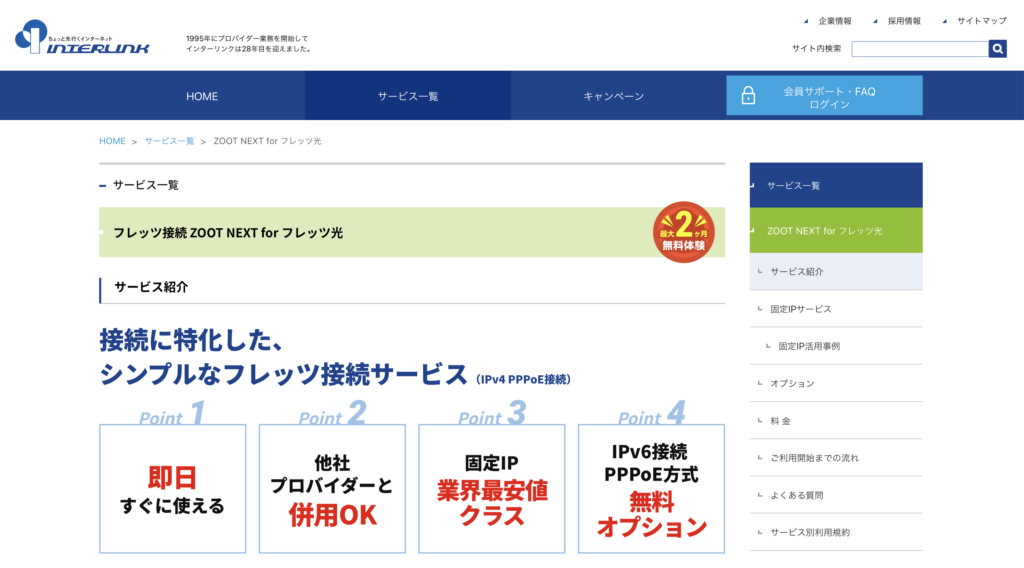Open よくある質問 in the sidebar

coord(836,495)
